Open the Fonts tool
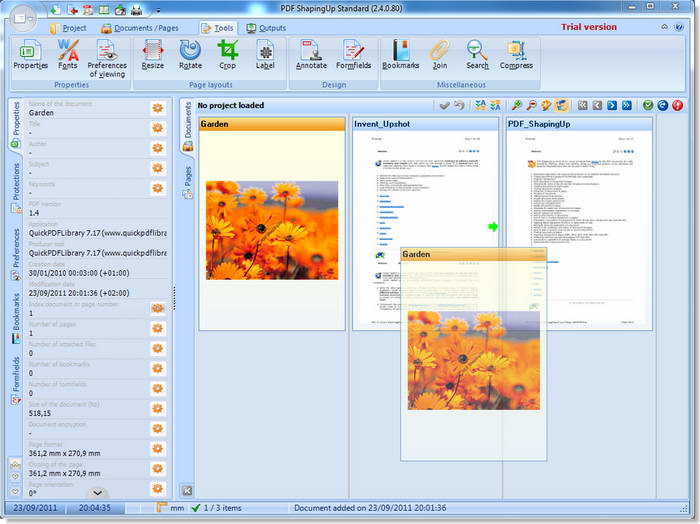This screenshot has height=524, width=700. tap(67, 55)
